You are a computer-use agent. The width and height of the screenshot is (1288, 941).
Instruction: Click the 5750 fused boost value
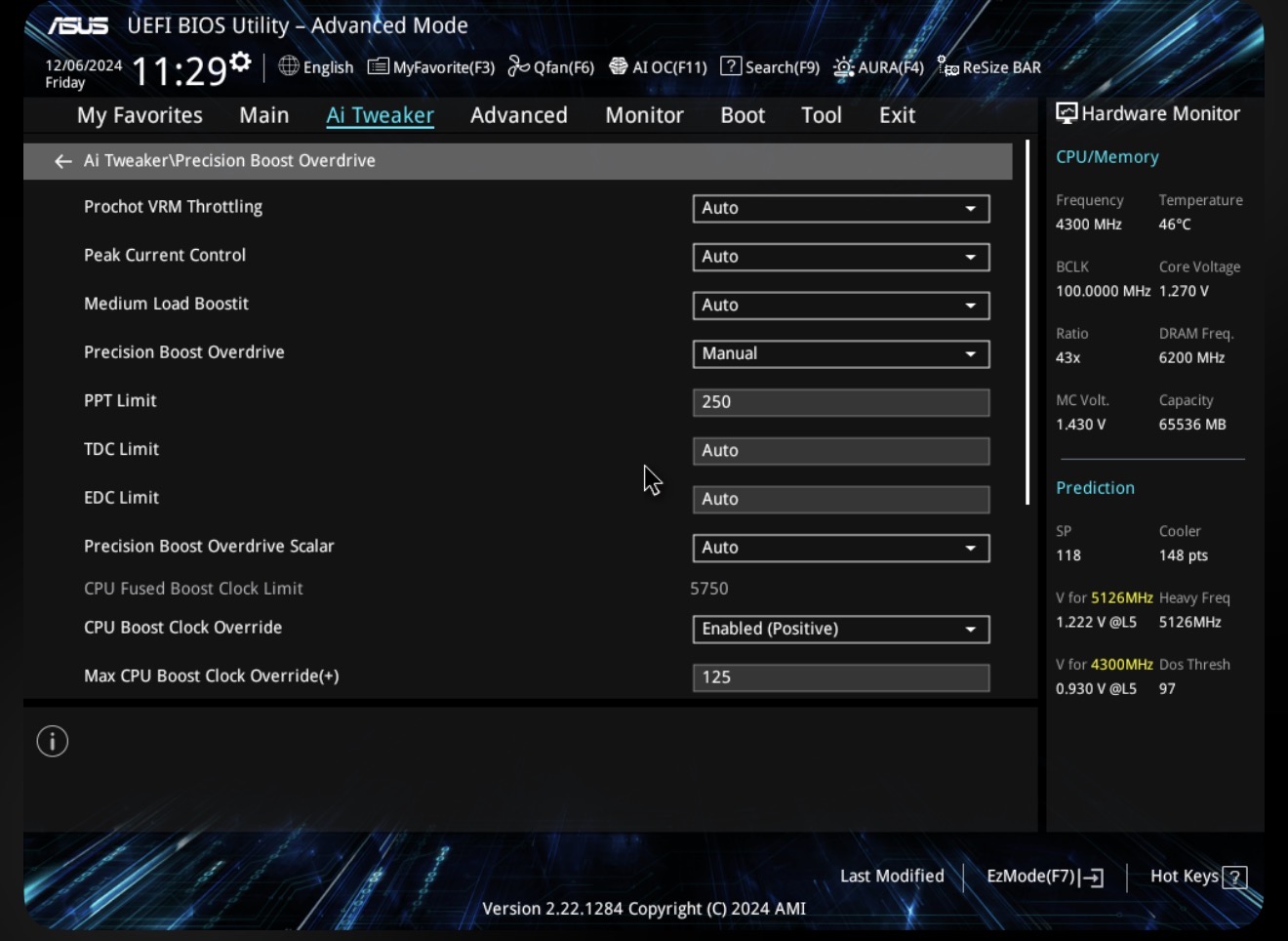coord(709,589)
